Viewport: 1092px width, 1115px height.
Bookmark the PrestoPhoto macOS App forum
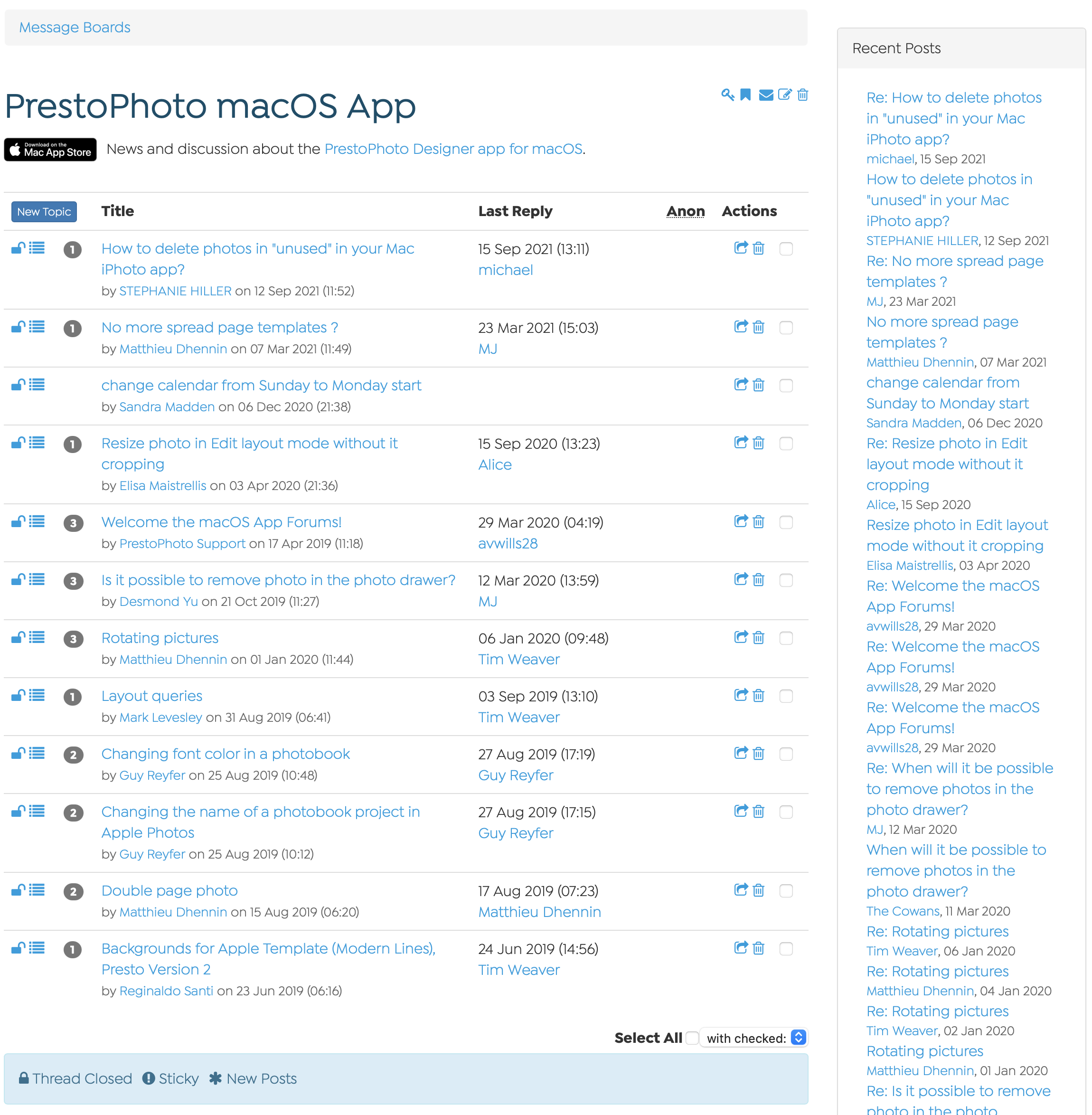pyautogui.click(x=746, y=95)
